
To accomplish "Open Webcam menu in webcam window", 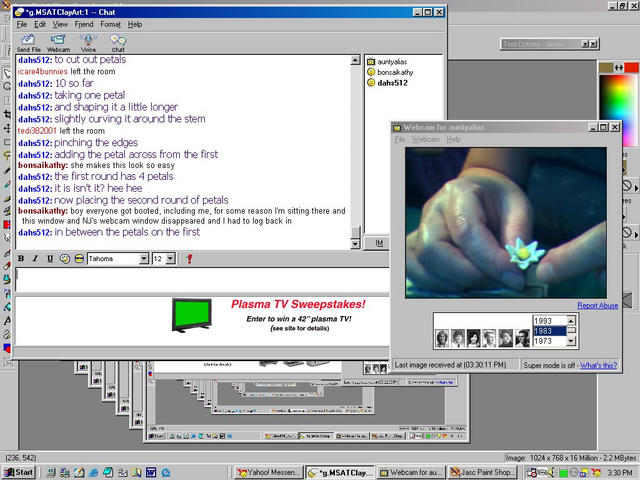I will pyautogui.click(x=425, y=140).
